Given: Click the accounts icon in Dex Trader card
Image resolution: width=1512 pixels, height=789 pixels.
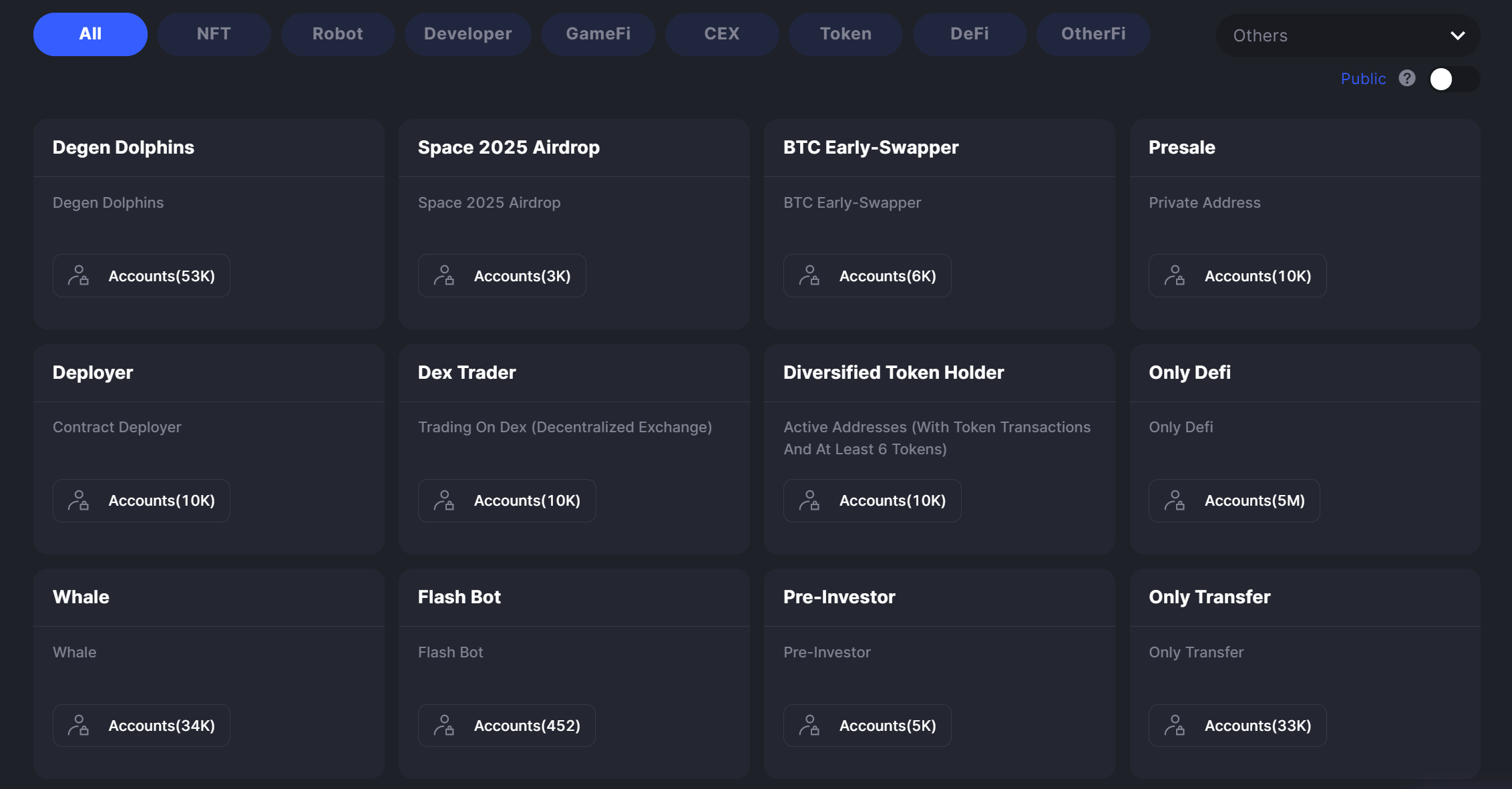Looking at the screenshot, I should (x=444, y=500).
